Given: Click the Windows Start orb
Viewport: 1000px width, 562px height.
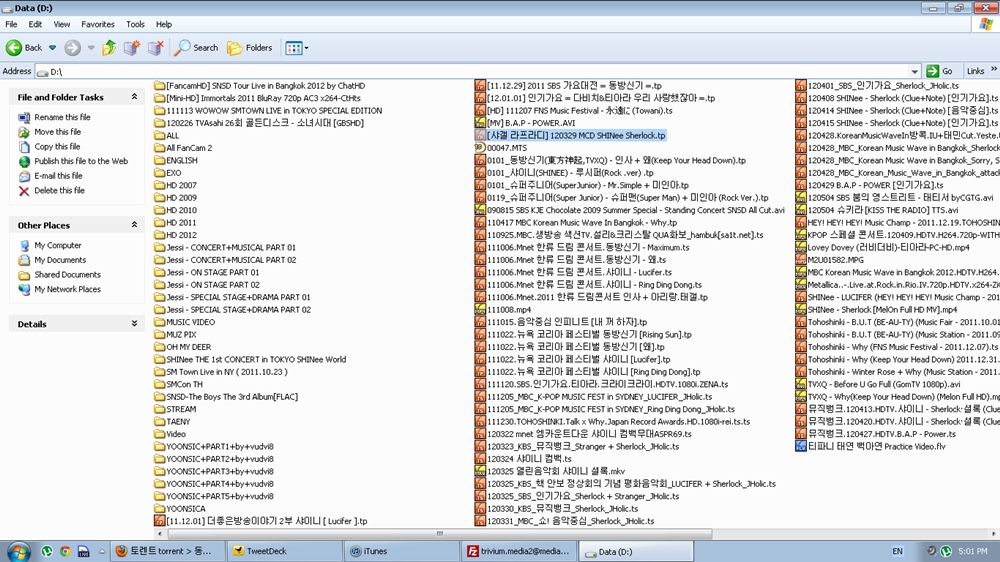Looking at the screenshot, I should (x=18, y=551).
